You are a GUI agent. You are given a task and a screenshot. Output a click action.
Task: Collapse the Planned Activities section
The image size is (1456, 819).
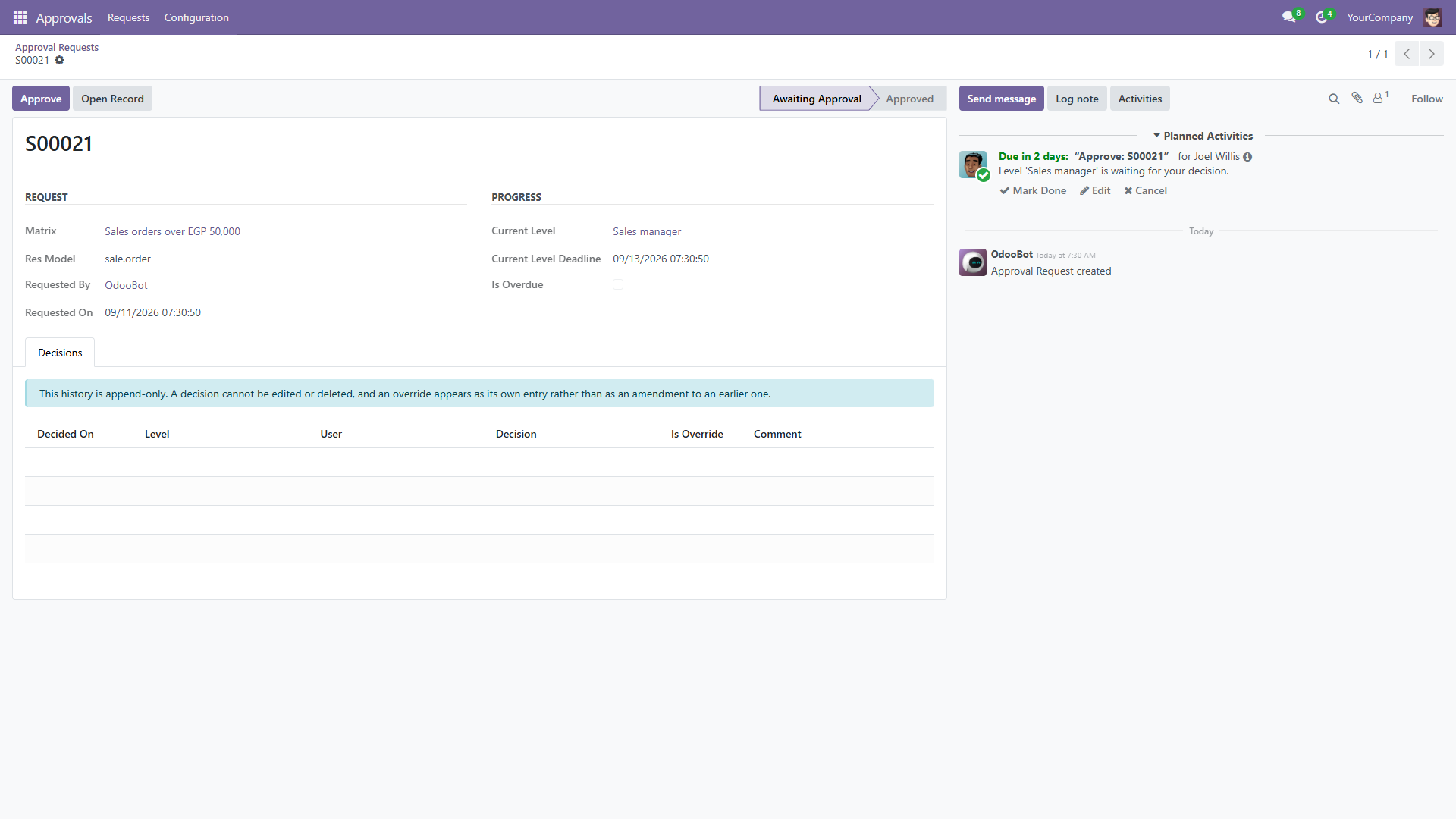coord(1203,136)
